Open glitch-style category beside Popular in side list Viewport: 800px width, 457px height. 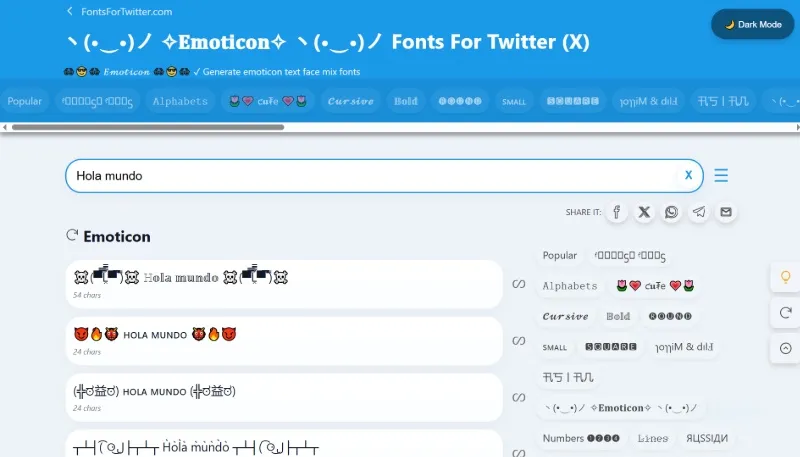point(630,255)
